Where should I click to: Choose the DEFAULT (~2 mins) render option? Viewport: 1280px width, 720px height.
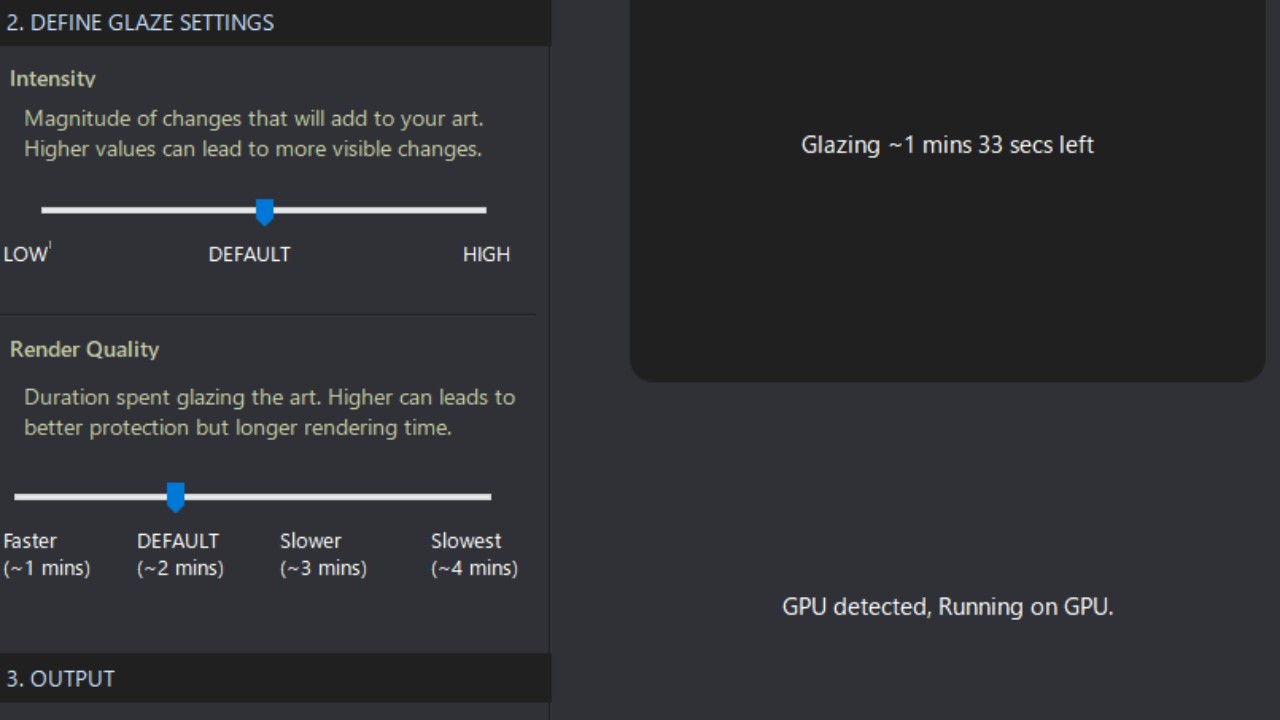180,554
